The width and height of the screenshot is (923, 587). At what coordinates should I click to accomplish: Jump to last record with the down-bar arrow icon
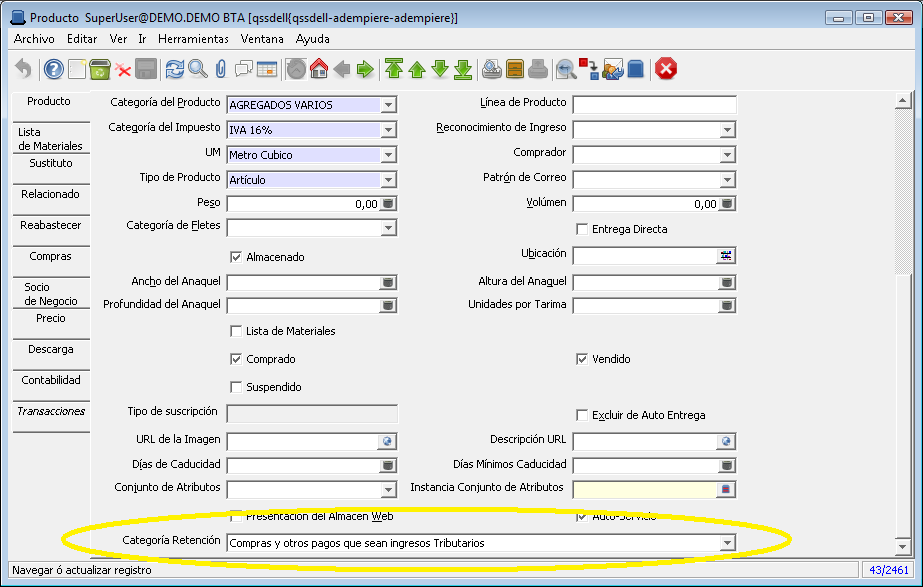pyautogui.click(x=463, y=69)
